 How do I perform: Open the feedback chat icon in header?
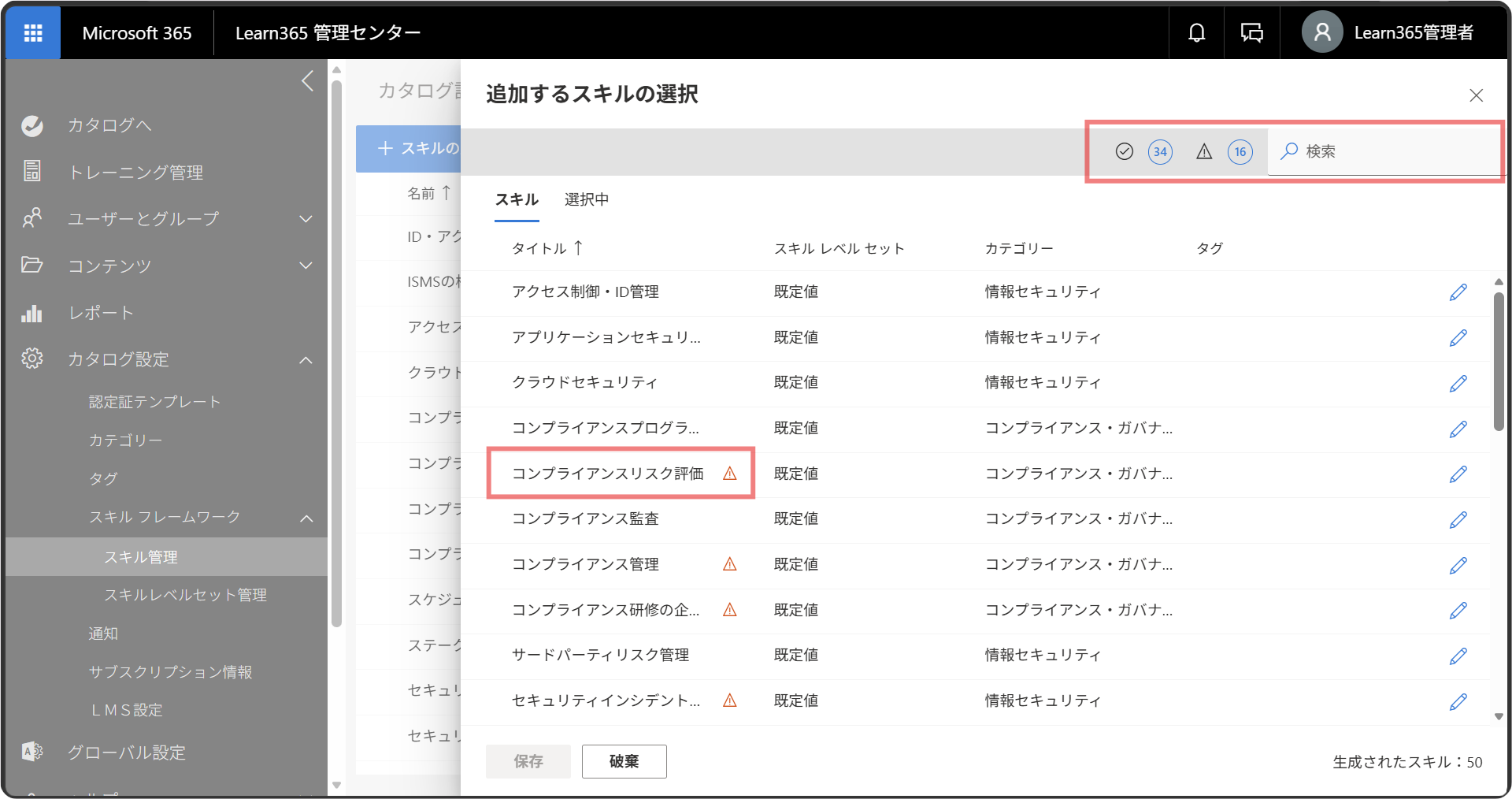(1251, 32)
